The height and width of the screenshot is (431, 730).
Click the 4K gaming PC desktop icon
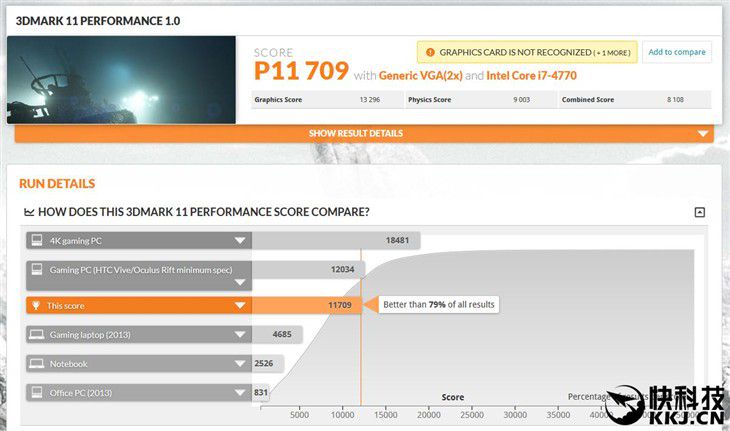(37, 240)
